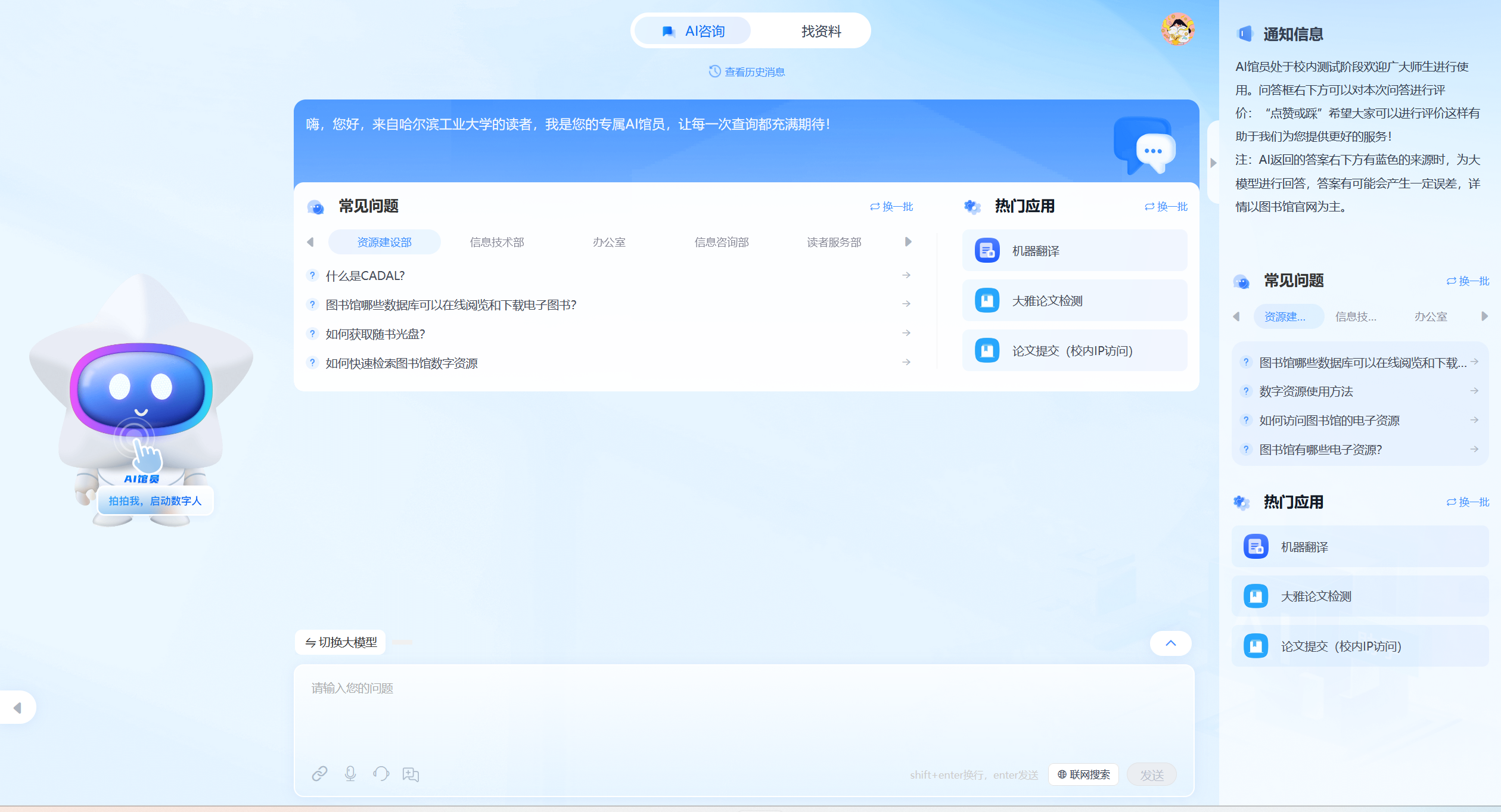Click the microphone voice input icon
Viewport: 1501px width, 812px height.
350,773
